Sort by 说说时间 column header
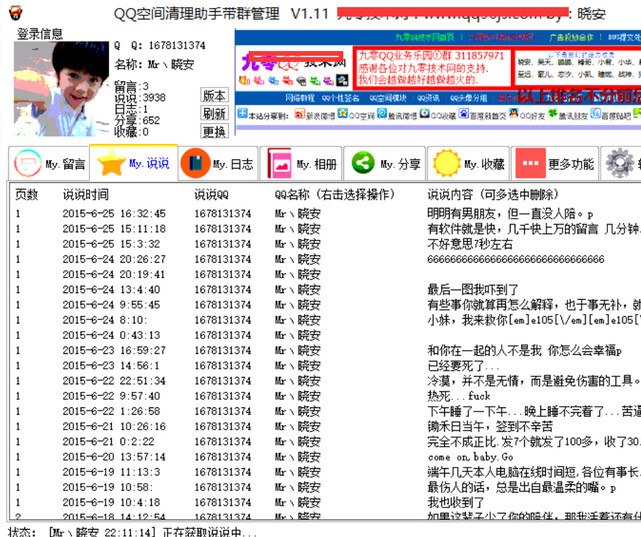 (x=86, y=195)
